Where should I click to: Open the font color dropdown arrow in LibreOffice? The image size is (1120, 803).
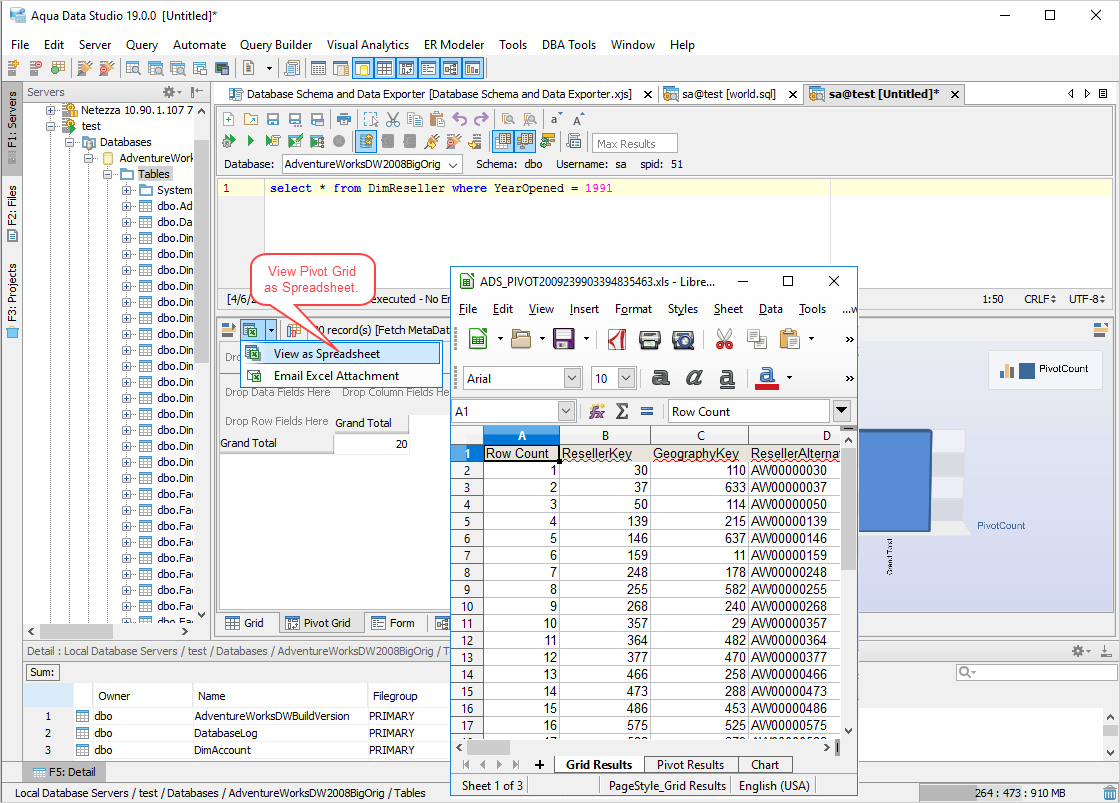(789, 378)
